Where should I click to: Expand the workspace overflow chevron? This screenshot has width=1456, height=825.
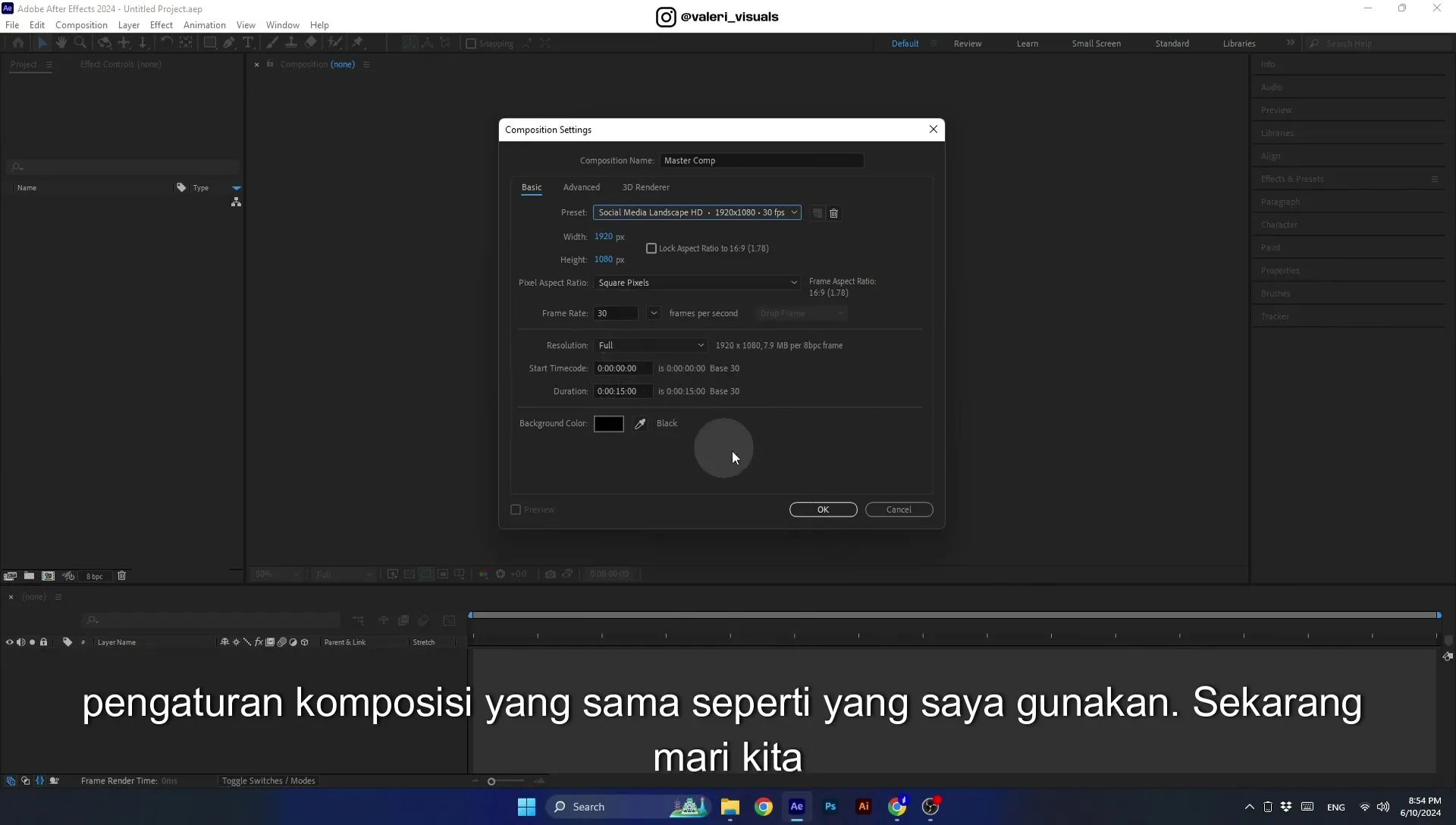tap(1291, 43)
